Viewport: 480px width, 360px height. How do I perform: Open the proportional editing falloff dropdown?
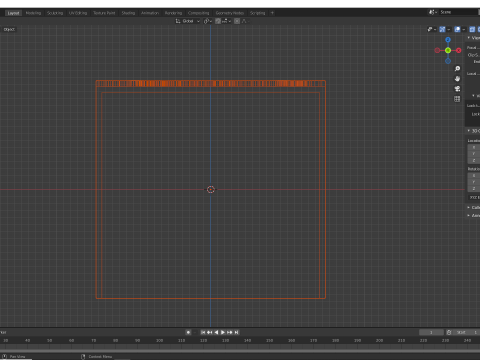(245, 21)
